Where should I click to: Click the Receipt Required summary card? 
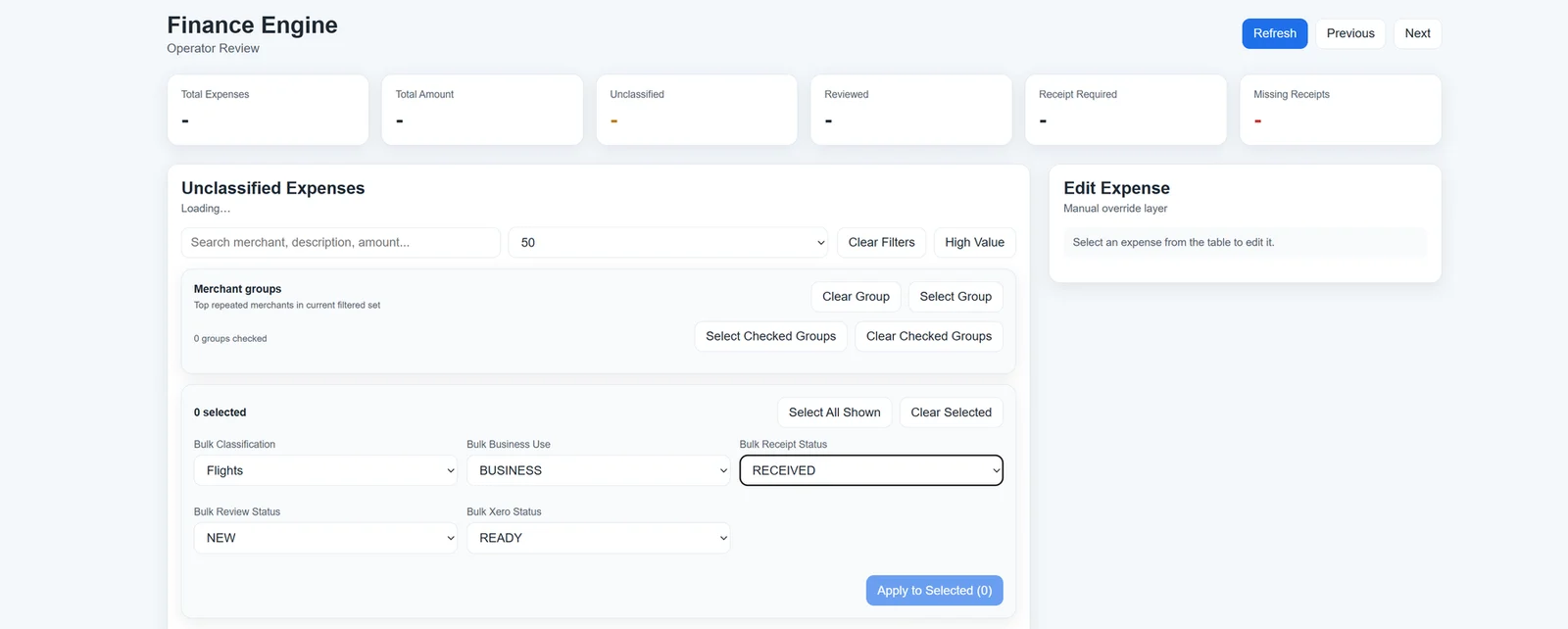[1126, 110]
